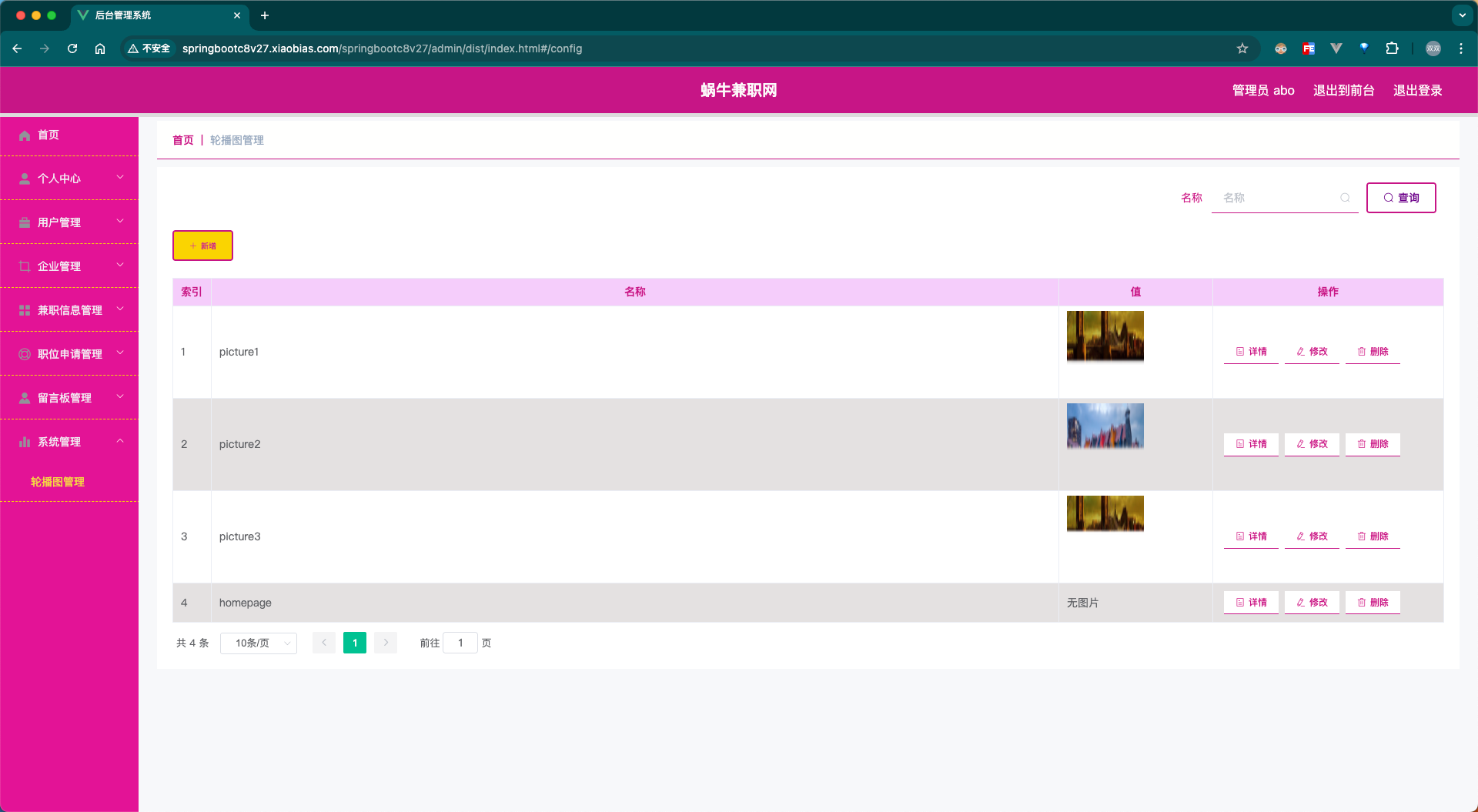Switch to the 后台管理系统 browser tab
The width and height of the screenshot is (1478, 812).
(159, 15)
